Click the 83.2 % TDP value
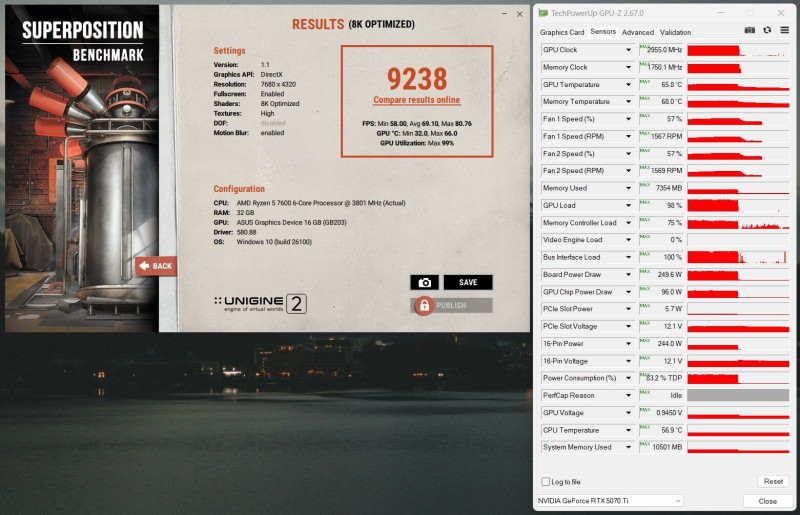Screen dimensions: 800x515 pyautogui.click(x=664, y=378)
